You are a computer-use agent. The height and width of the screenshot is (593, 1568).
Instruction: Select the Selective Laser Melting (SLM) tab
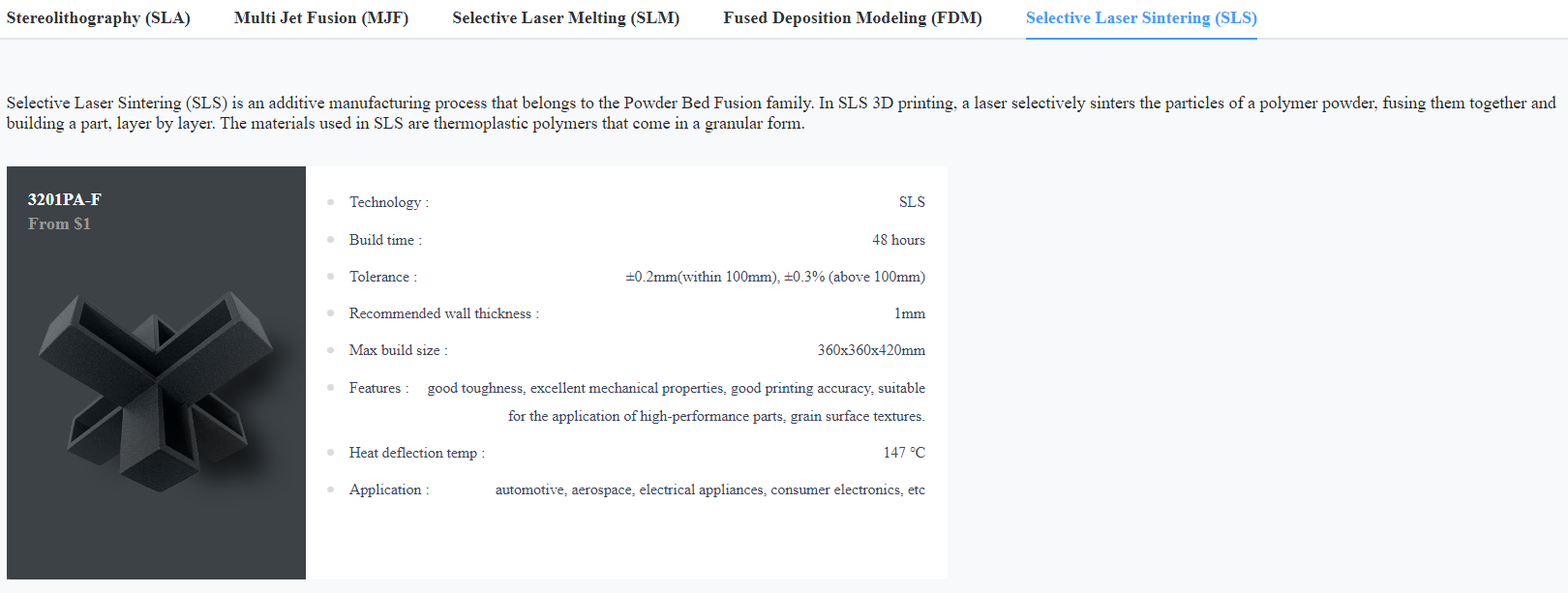565,18
